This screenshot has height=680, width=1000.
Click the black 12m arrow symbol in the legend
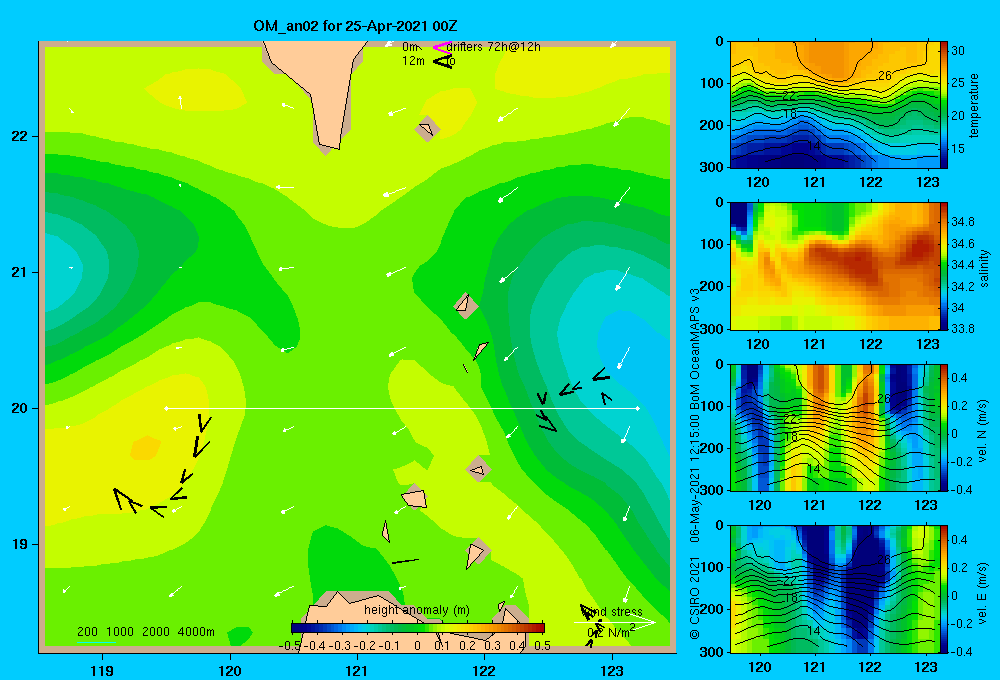pyautogui.click(x=442, y=61)
